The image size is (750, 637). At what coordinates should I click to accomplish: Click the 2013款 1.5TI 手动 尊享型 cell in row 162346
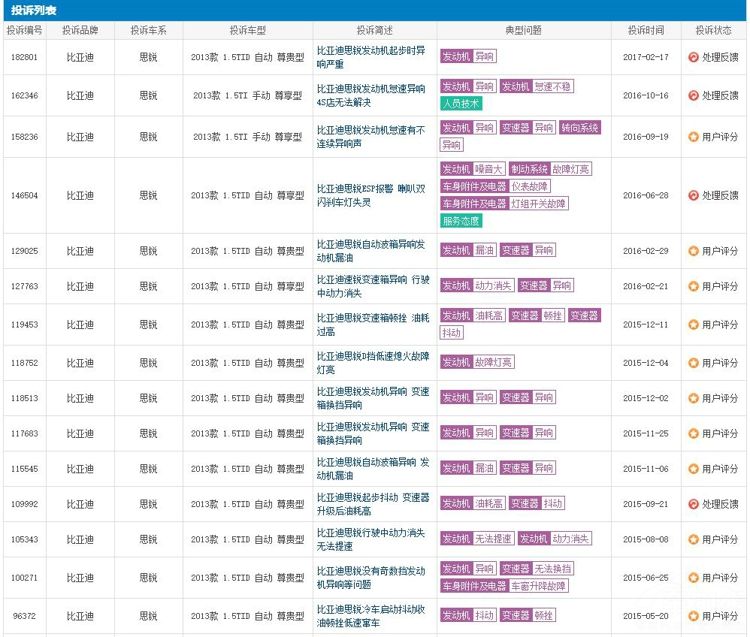(x=248, y=95)
